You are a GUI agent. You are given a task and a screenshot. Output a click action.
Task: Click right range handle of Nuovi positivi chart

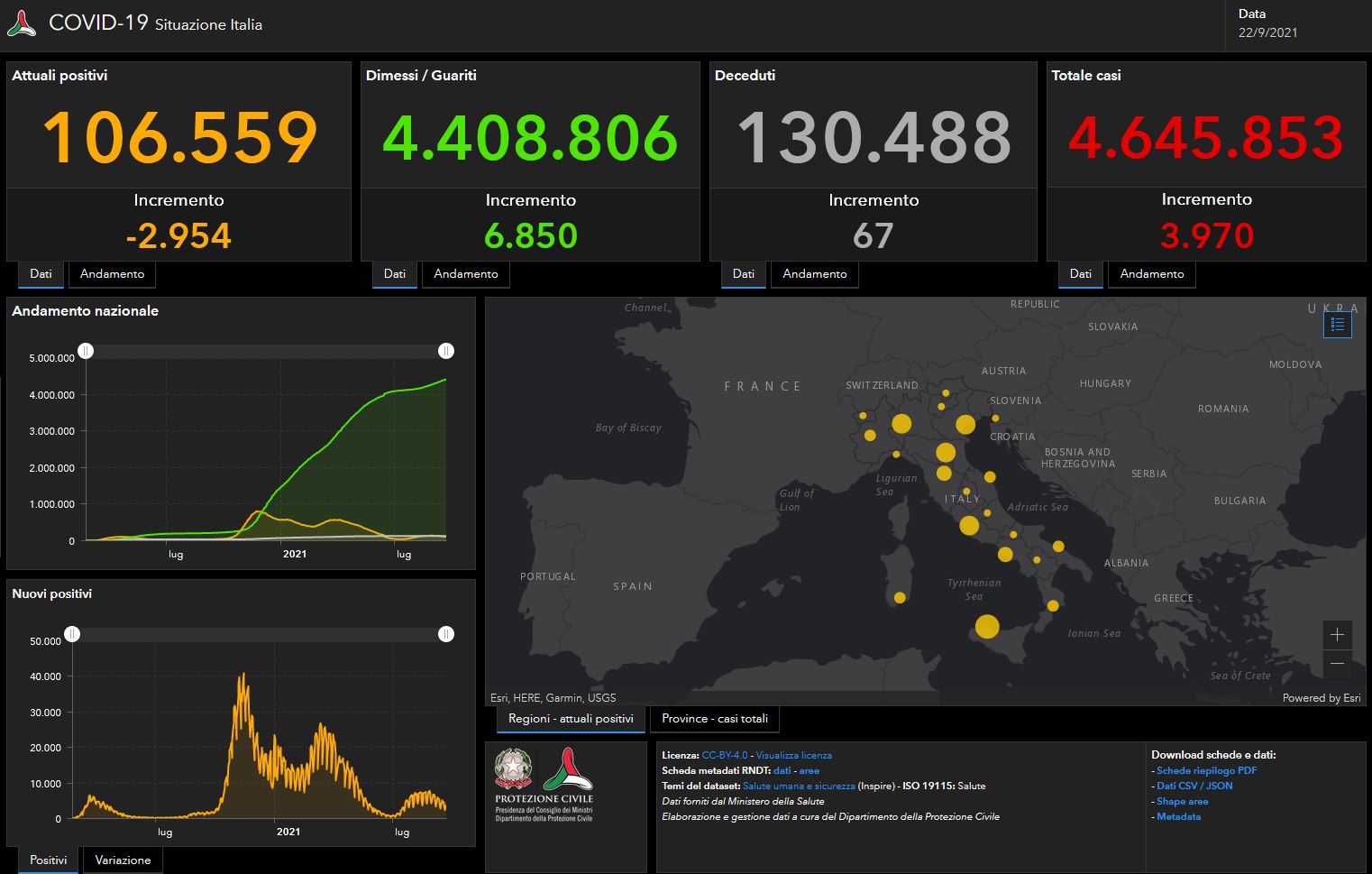(x=446, y=634)
